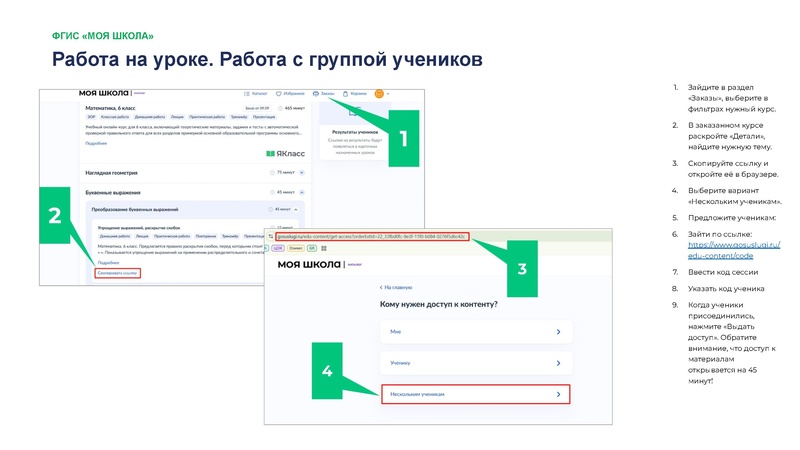The image size is (800, 450).
Task: Choose the Нескольким ученикам option
Action: 476,394
